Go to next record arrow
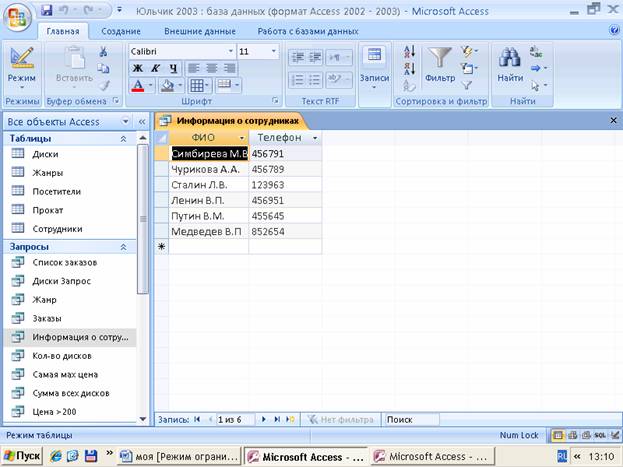Image resolution: width=623 pixels, height=467 pixels. [x=263, y=419]
